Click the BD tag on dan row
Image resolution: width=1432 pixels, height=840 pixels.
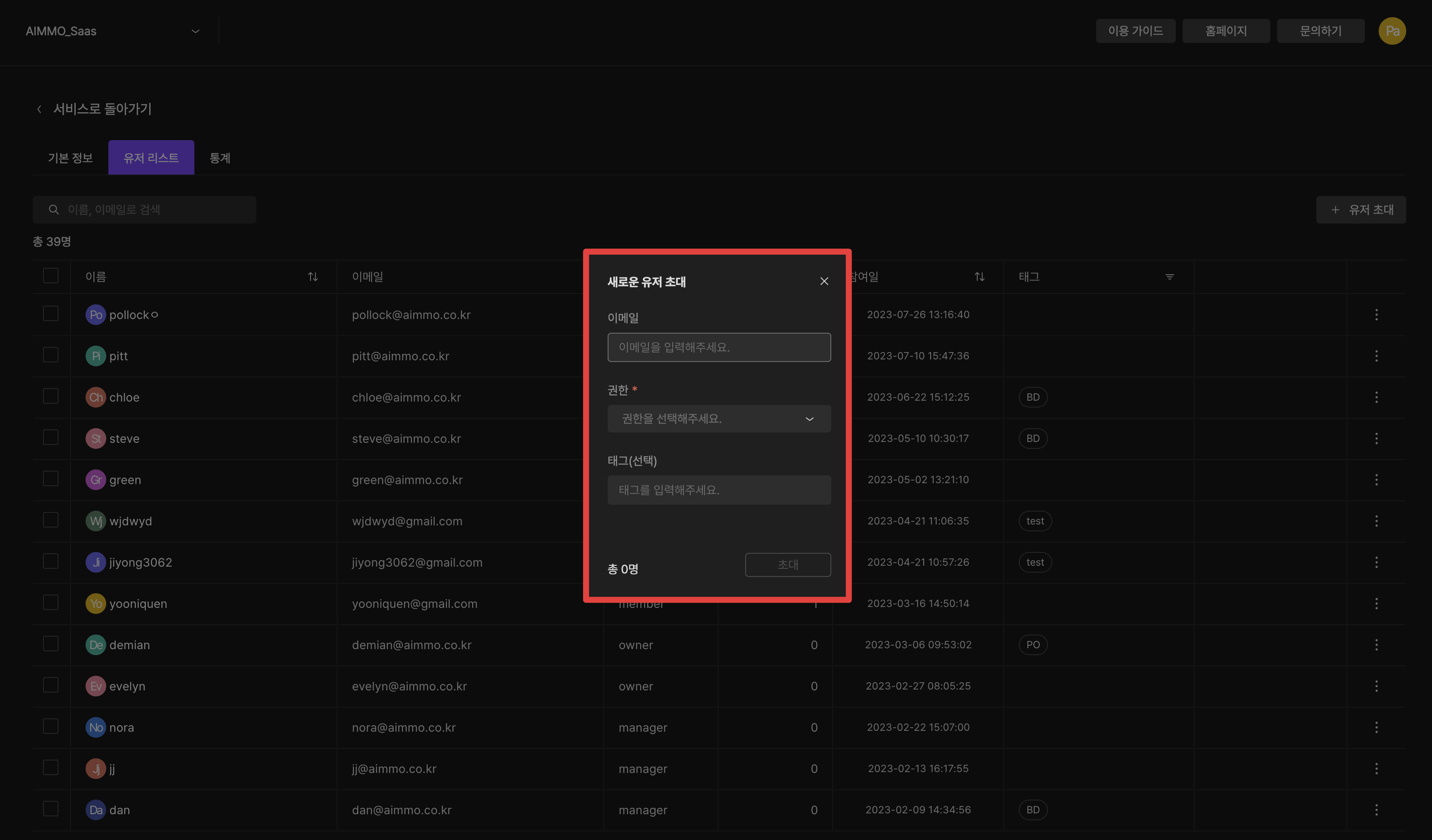pyautogui.click(x=1033, y=810)
